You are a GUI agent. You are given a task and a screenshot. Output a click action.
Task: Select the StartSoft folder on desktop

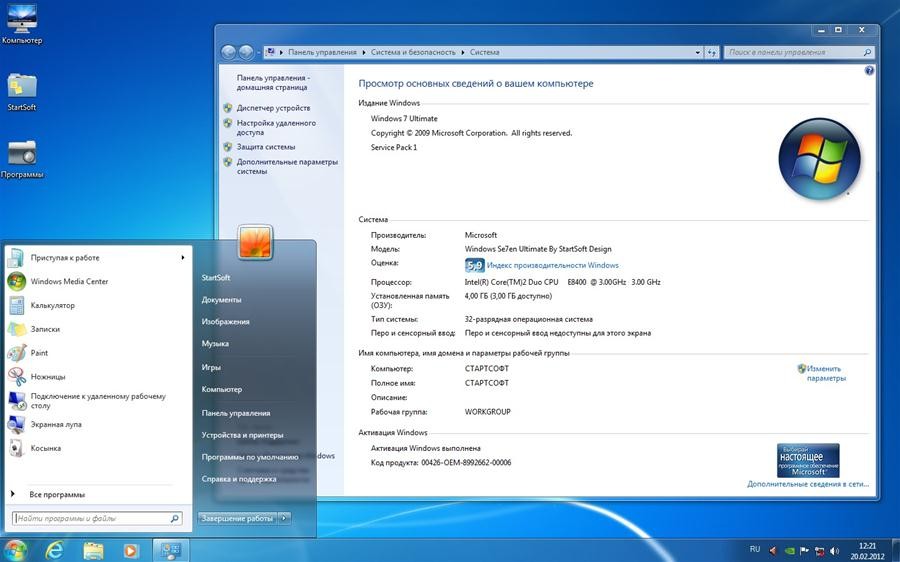[x=22, y=92]
